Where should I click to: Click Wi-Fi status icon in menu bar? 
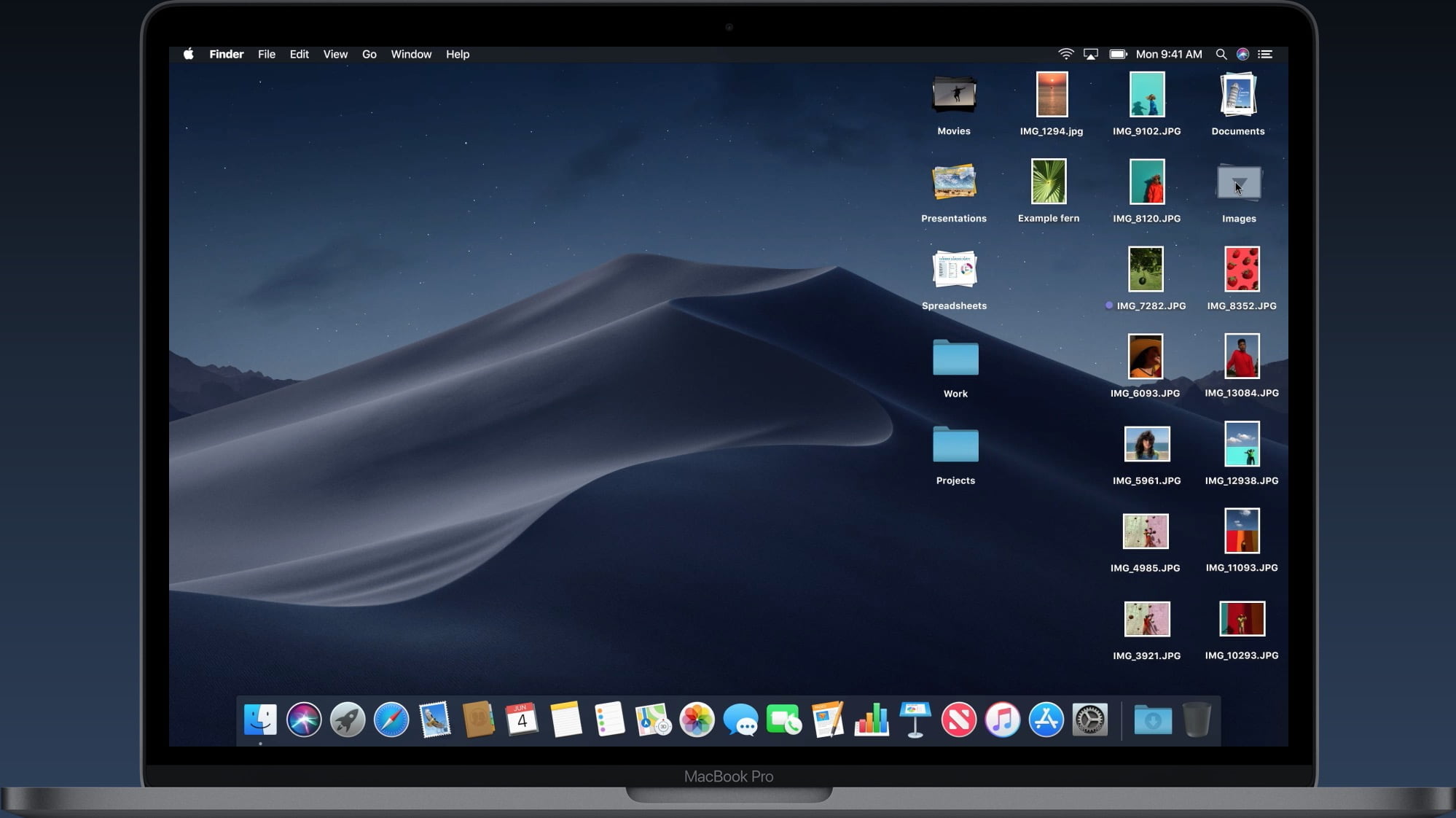1065,54
